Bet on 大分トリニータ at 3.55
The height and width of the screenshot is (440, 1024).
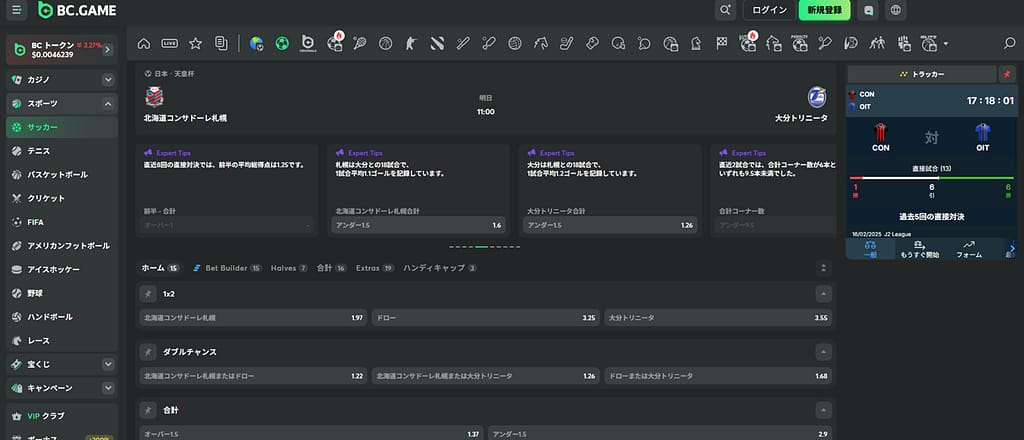pos(718,318)
